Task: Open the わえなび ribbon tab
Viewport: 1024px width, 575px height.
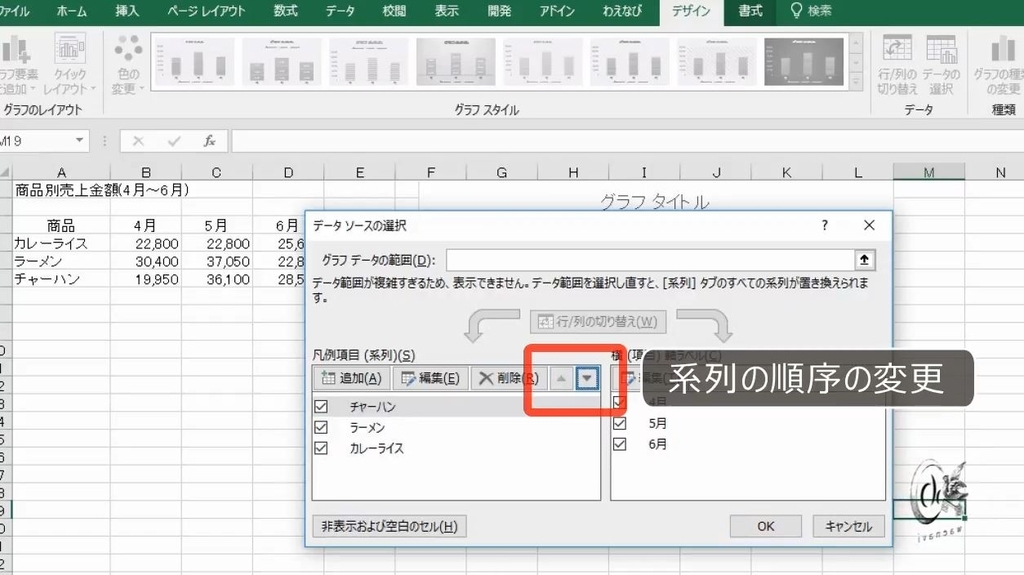Action: pos(622,11)
